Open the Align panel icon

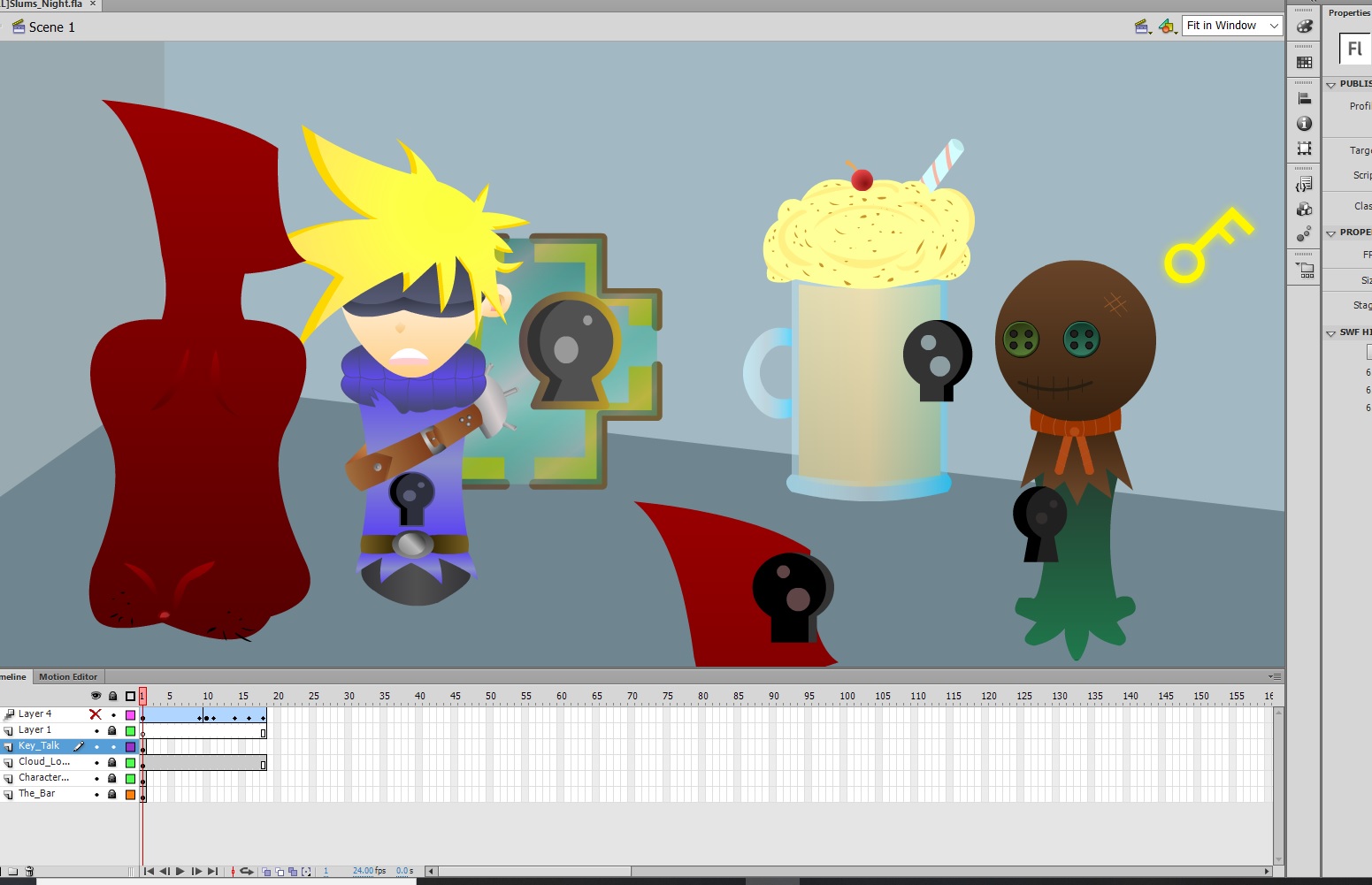pyautogui.click(x=1304, y=99)
